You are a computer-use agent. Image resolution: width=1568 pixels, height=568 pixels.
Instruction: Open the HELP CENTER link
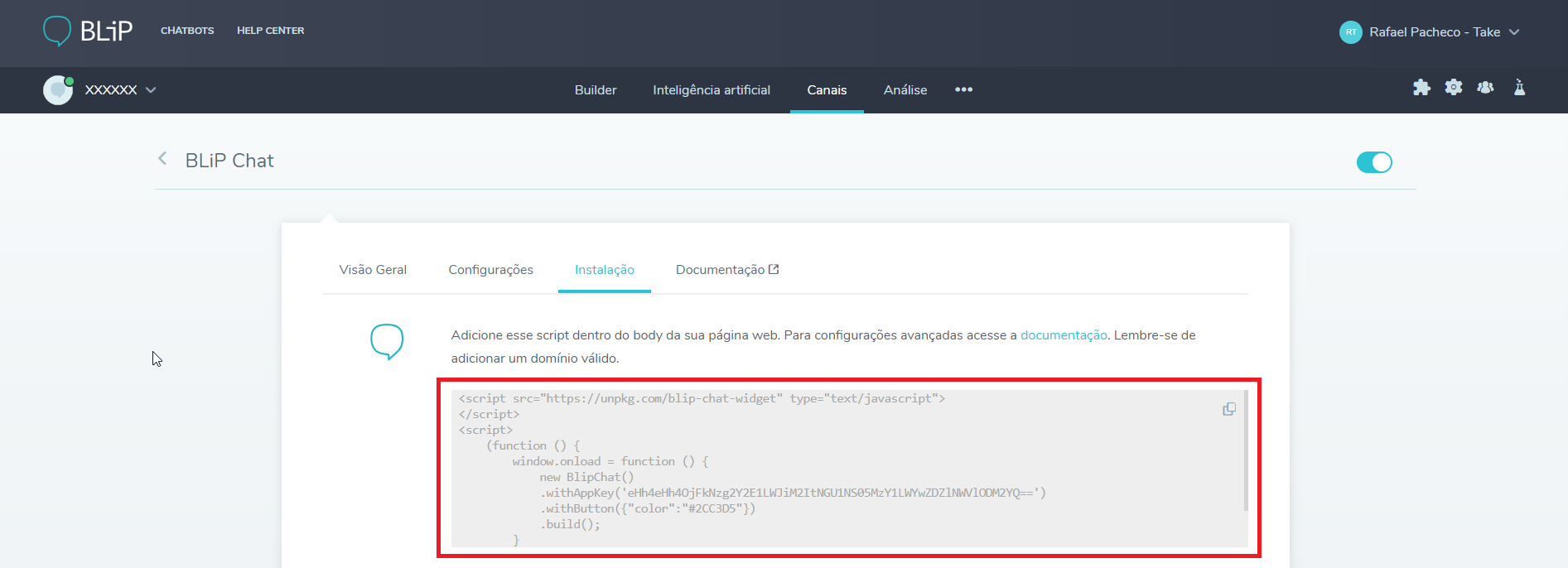(x=270, y=31)
